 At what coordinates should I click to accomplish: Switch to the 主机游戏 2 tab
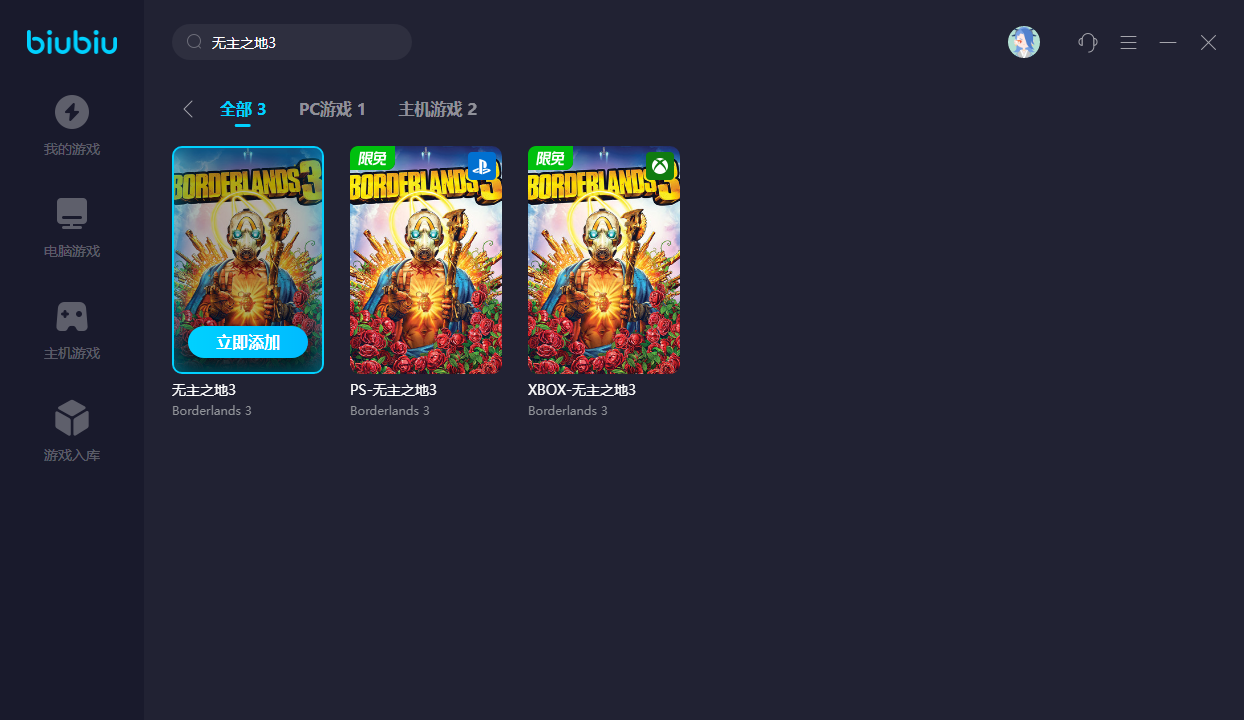pos(438,109)
